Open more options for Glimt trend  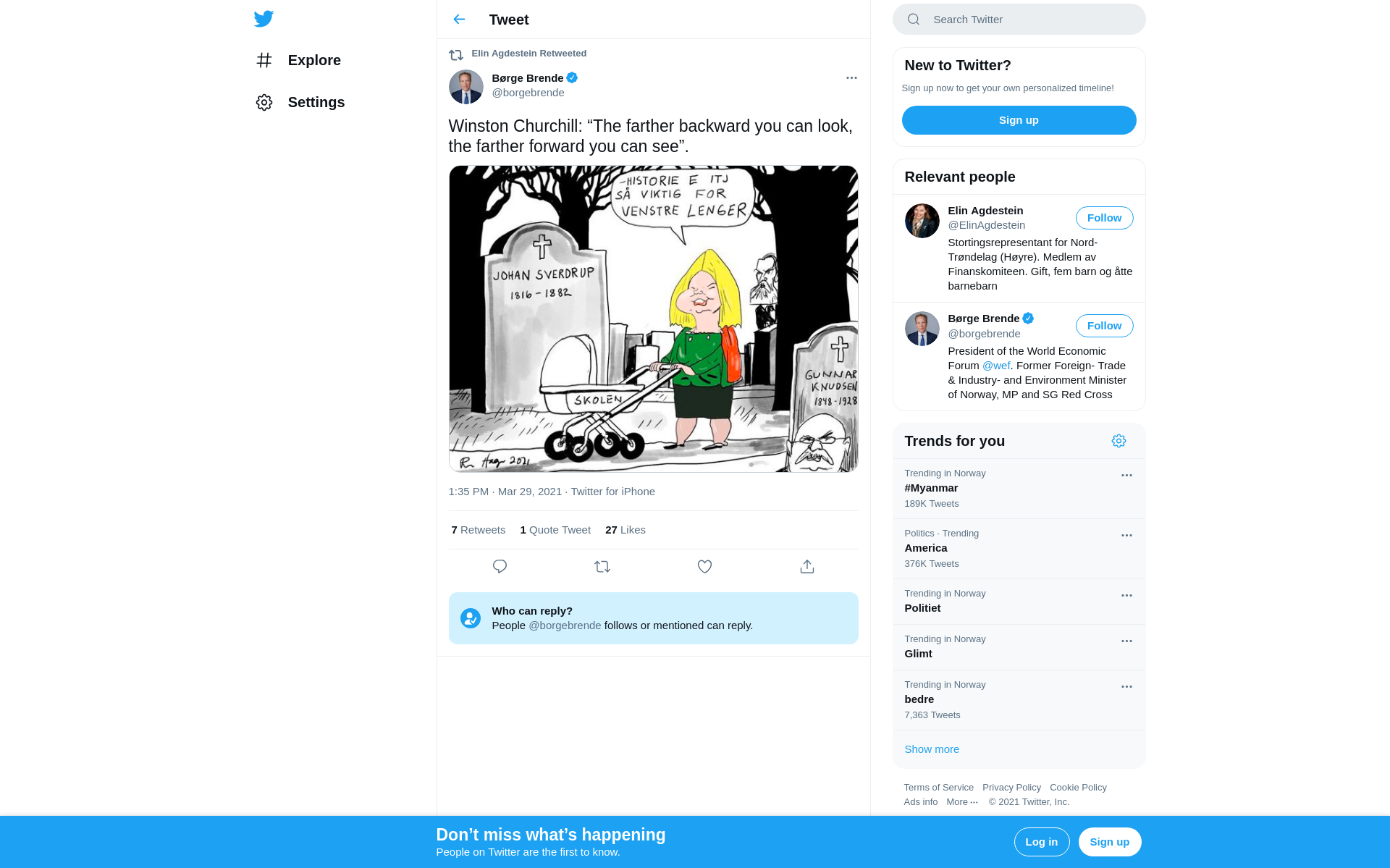pos(1126,641)
